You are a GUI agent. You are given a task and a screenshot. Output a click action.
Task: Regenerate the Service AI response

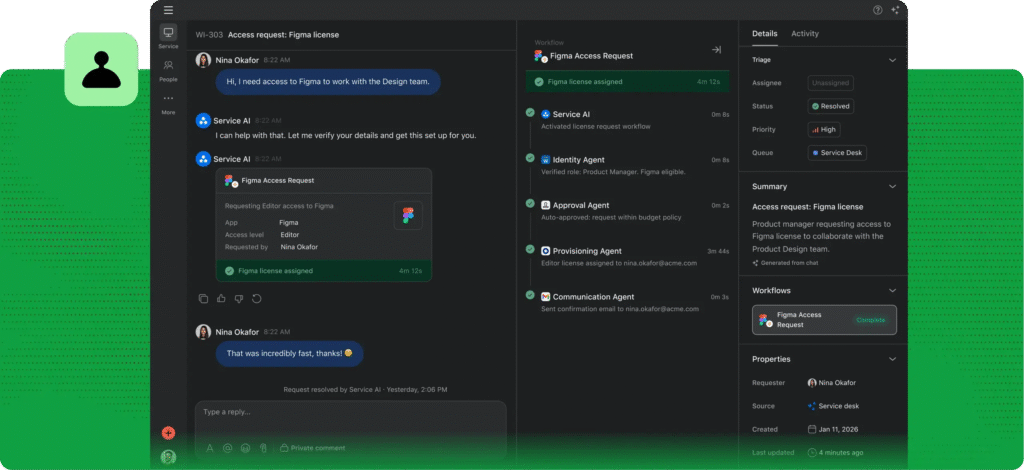coord(257,298)
